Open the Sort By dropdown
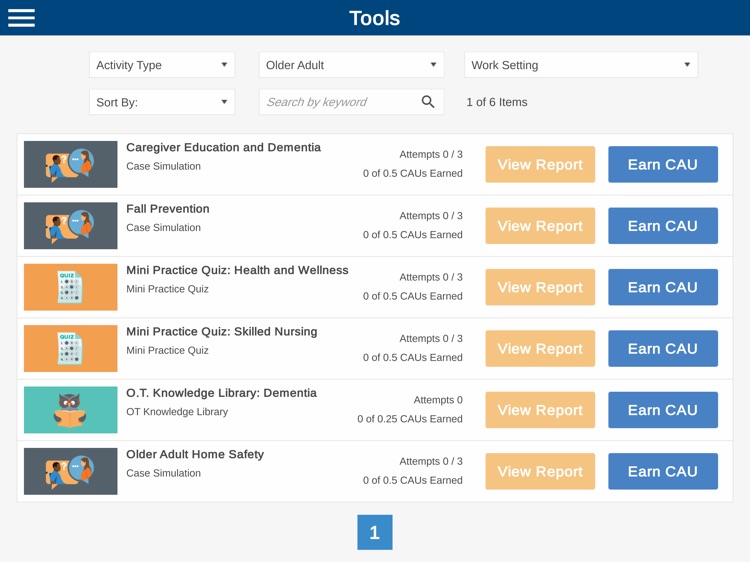Viewport: 750px width, 562px height. coord(161,102)
